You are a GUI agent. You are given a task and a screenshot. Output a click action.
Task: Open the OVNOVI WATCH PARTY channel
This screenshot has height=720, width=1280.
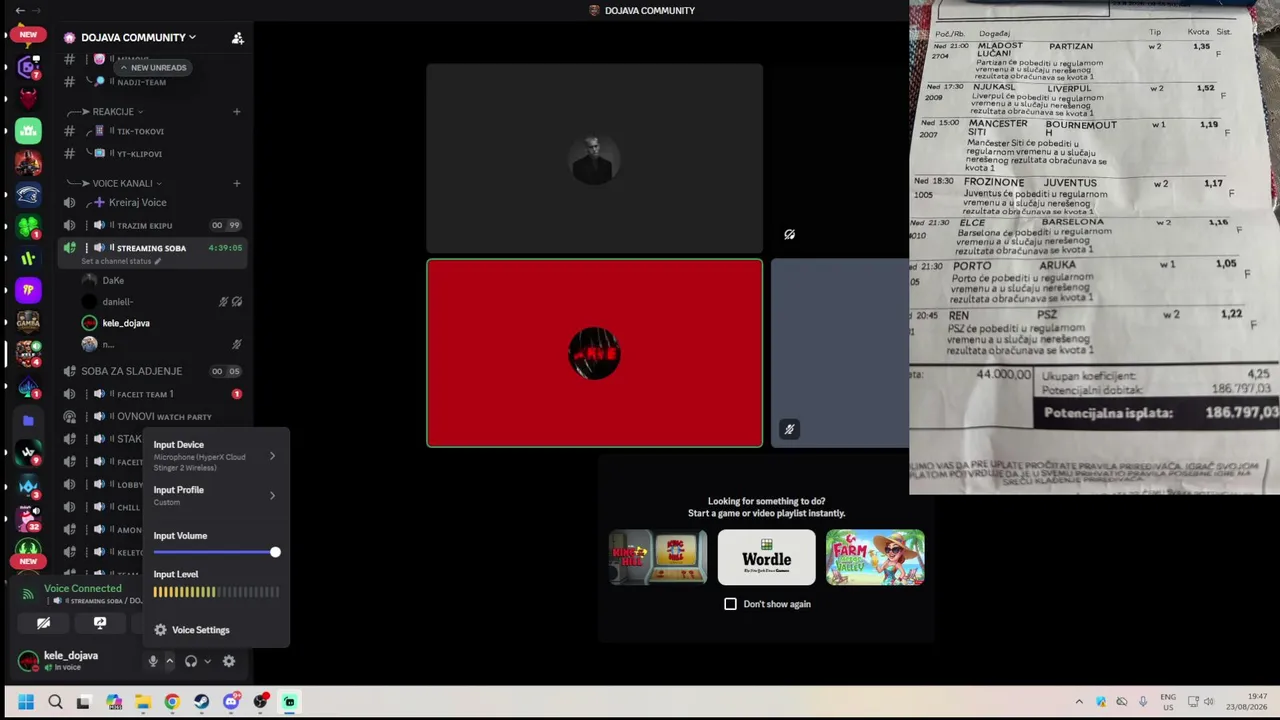tap(150, 417)
